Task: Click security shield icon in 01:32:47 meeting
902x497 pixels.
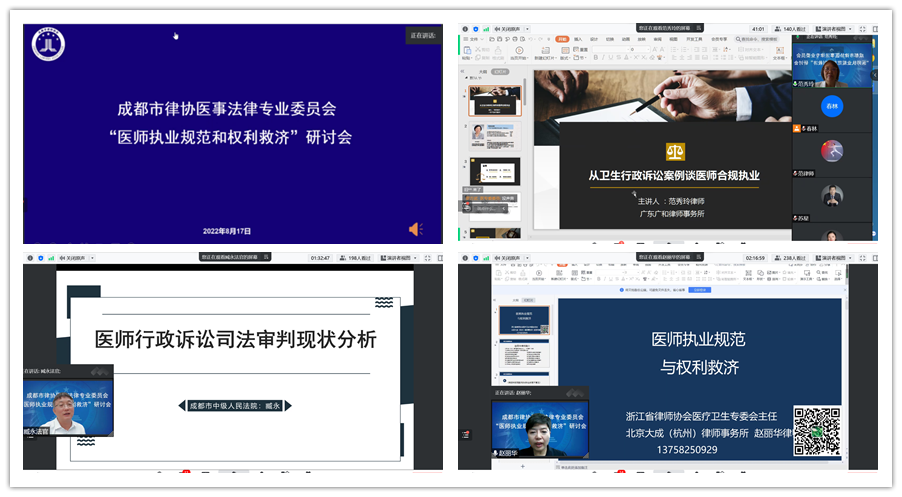Action: tap(40, 258)
